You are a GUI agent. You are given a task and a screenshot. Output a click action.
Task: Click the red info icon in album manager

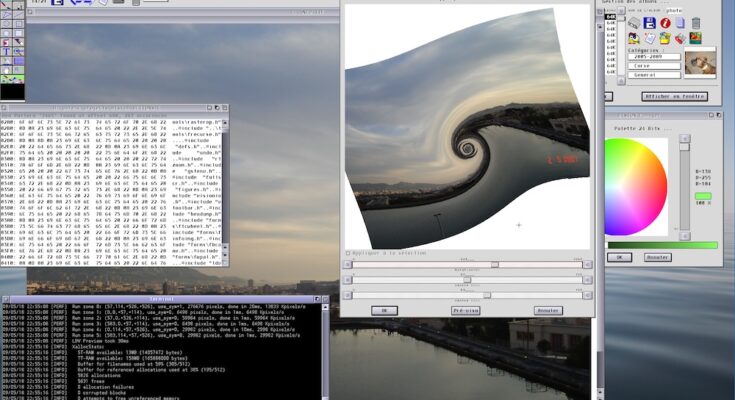click(664, 22)
